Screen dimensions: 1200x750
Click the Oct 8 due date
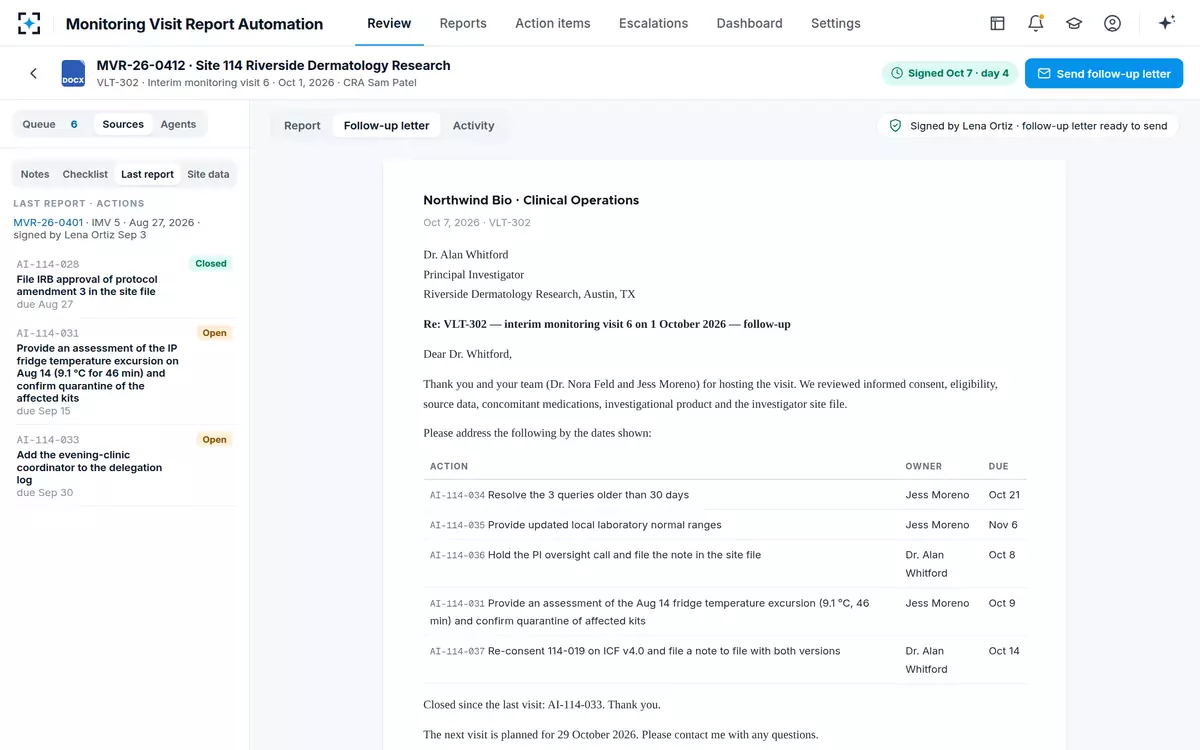tap(1002, 555)
